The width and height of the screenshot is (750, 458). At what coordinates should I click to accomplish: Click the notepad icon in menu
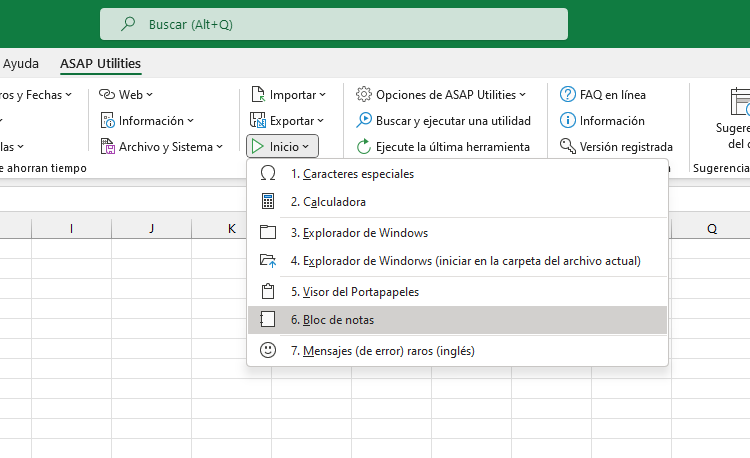click(x=268, y=320)
